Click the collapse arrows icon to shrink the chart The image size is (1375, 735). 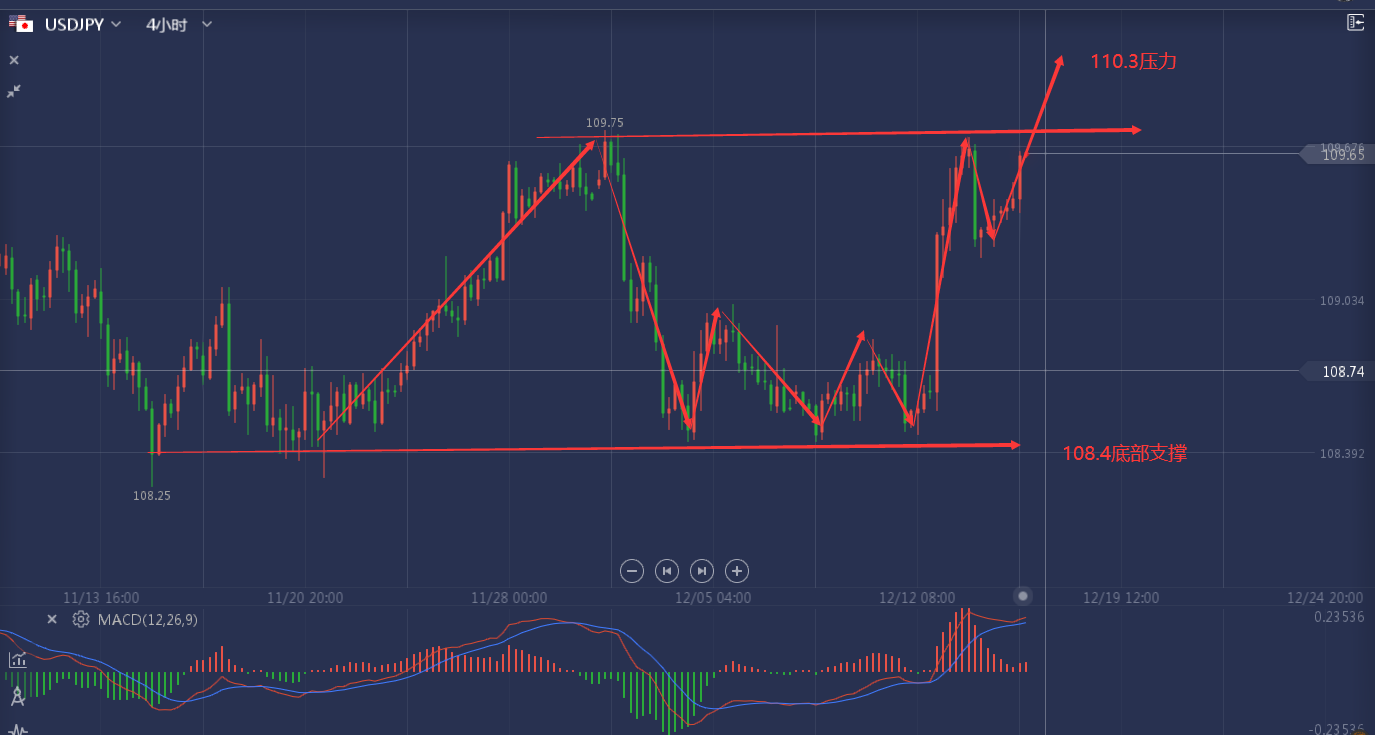pyautogui.click(x=14, y=91)
